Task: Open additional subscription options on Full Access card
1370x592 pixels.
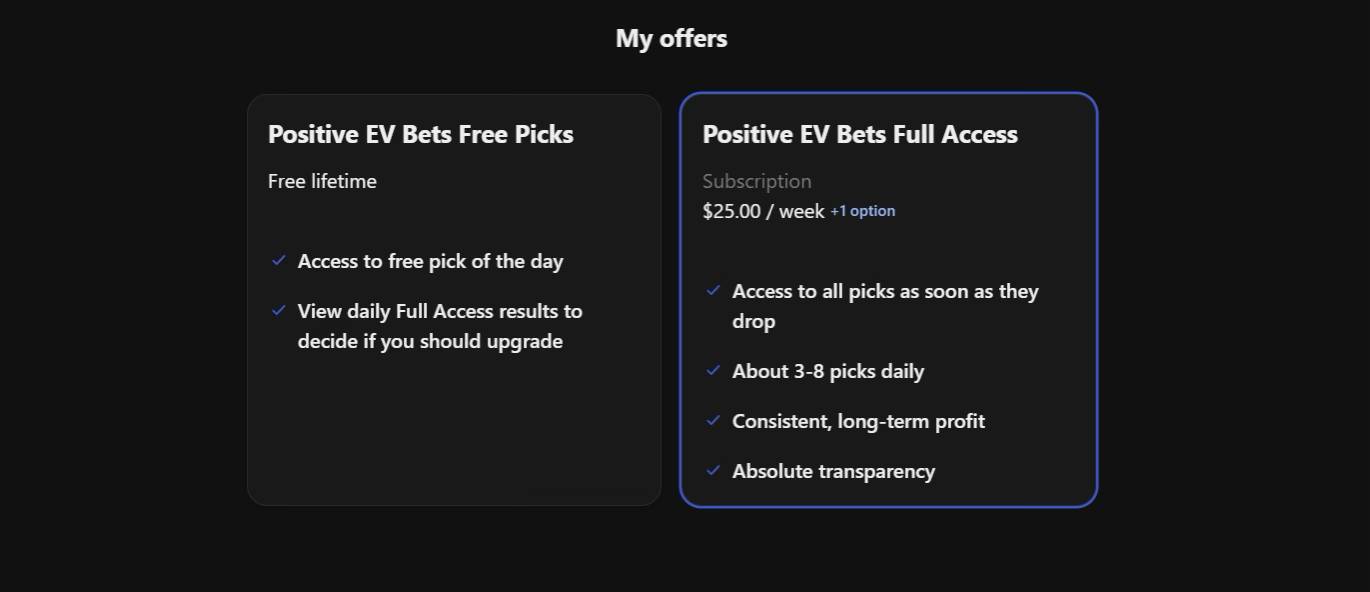Action: [862, 211]
